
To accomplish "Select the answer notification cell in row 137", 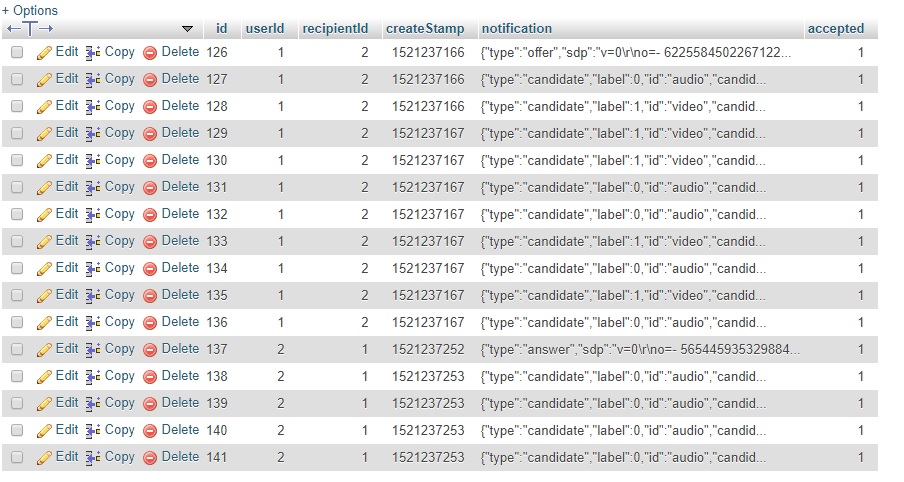I will point(640,349).
